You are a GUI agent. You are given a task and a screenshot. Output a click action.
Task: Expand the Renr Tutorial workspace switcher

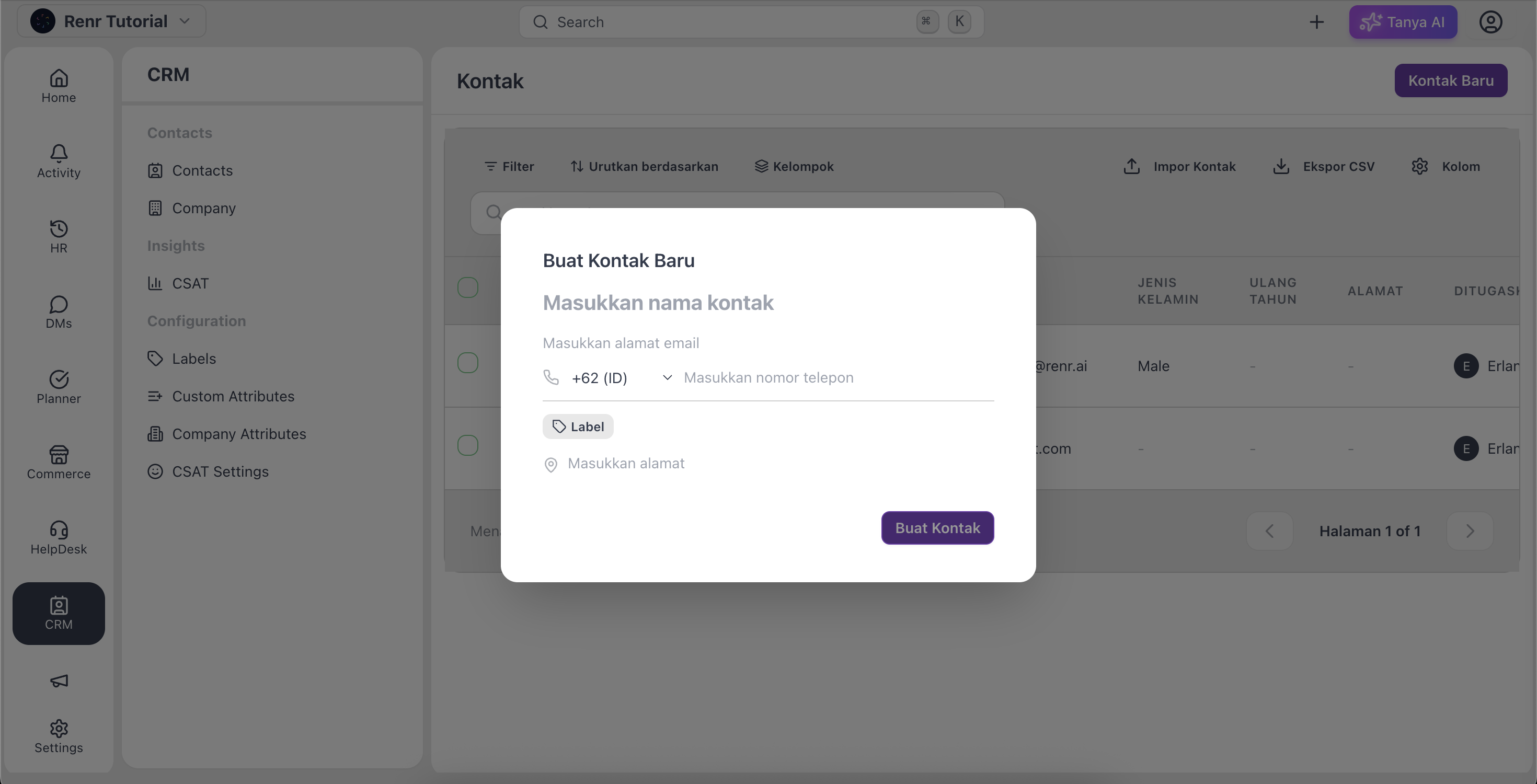111,21
